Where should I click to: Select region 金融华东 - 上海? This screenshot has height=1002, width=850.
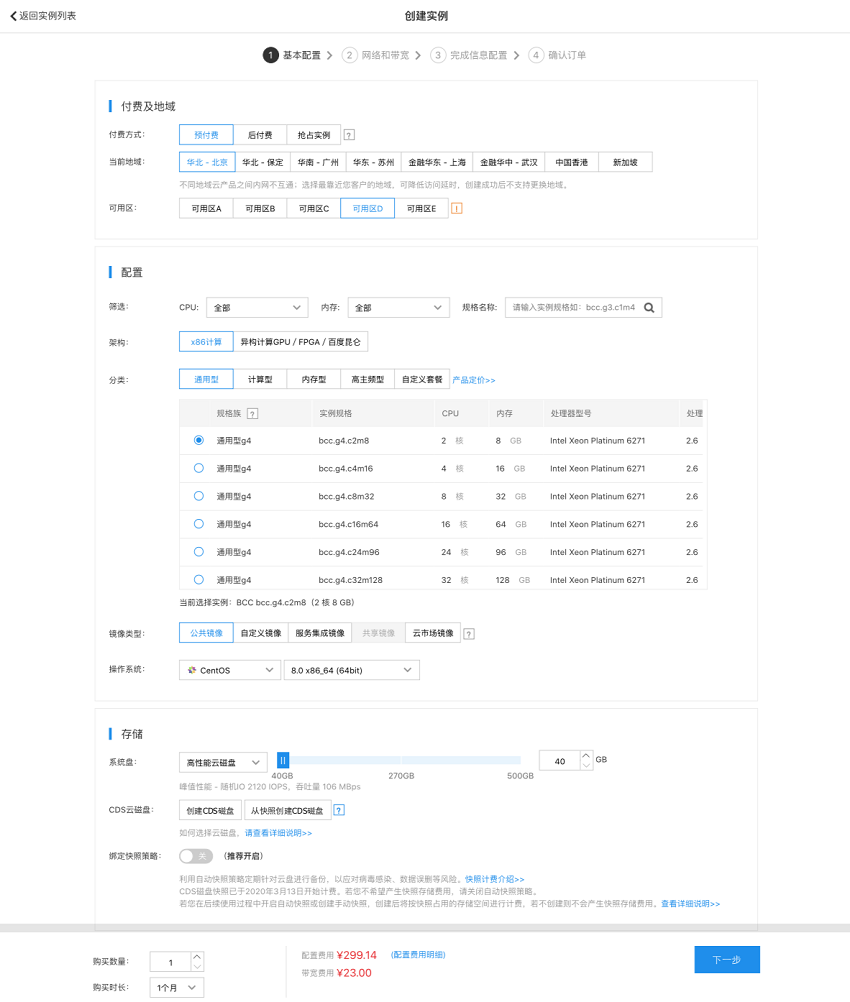(437, 162)
